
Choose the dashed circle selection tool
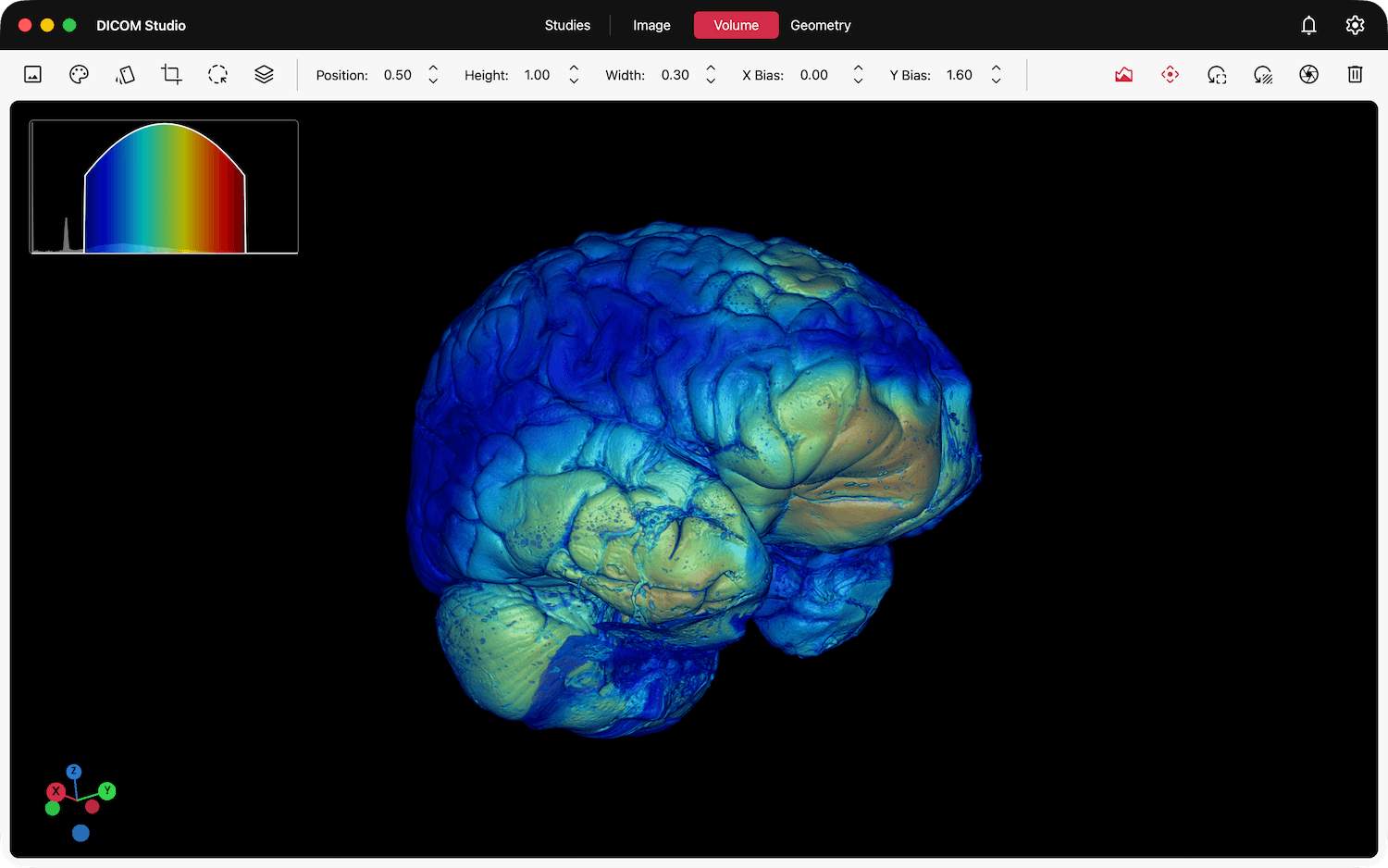tap(217, 75)
